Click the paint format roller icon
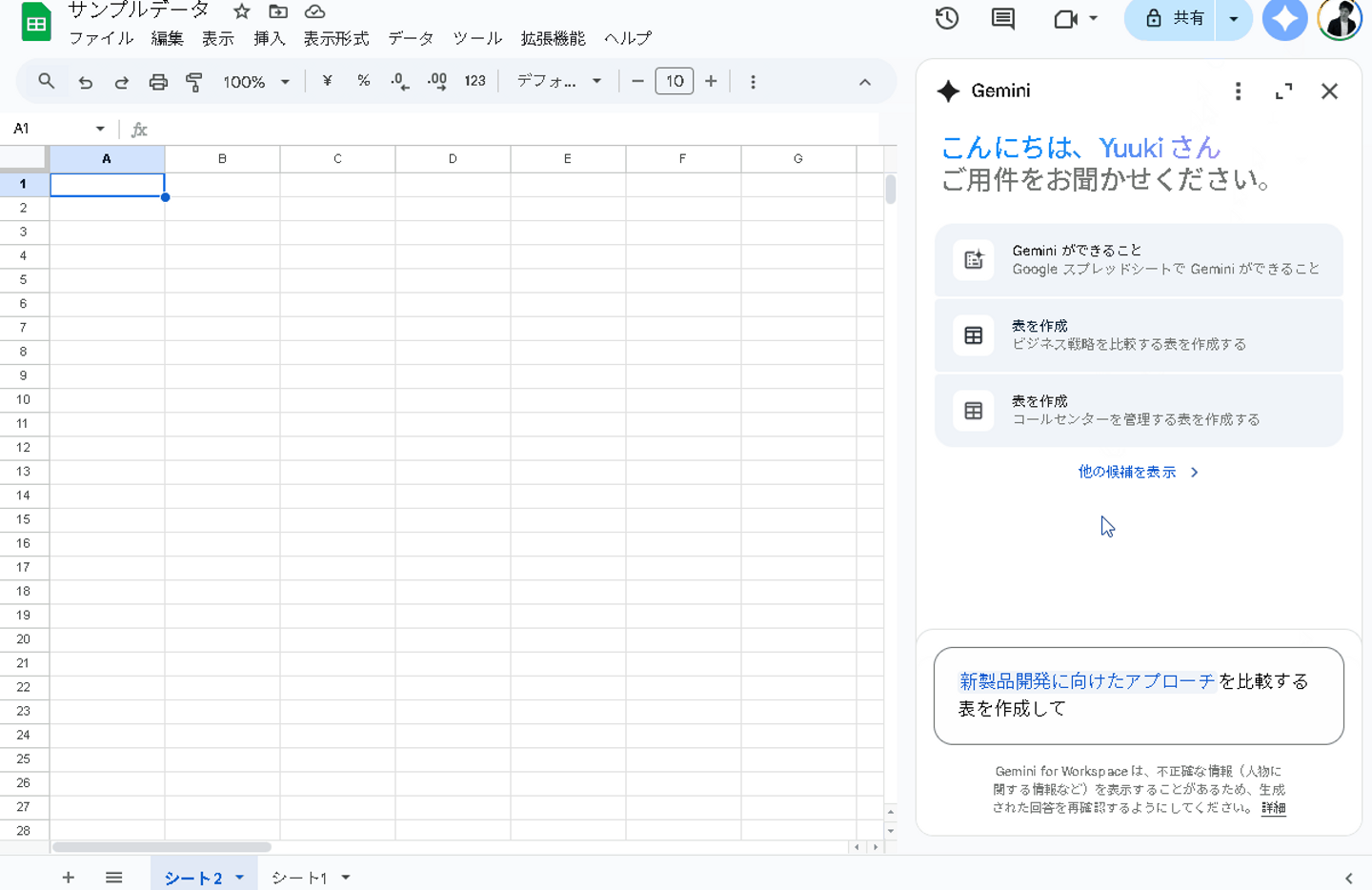This screenshot has height=890, width=1372. coord(194,82)
